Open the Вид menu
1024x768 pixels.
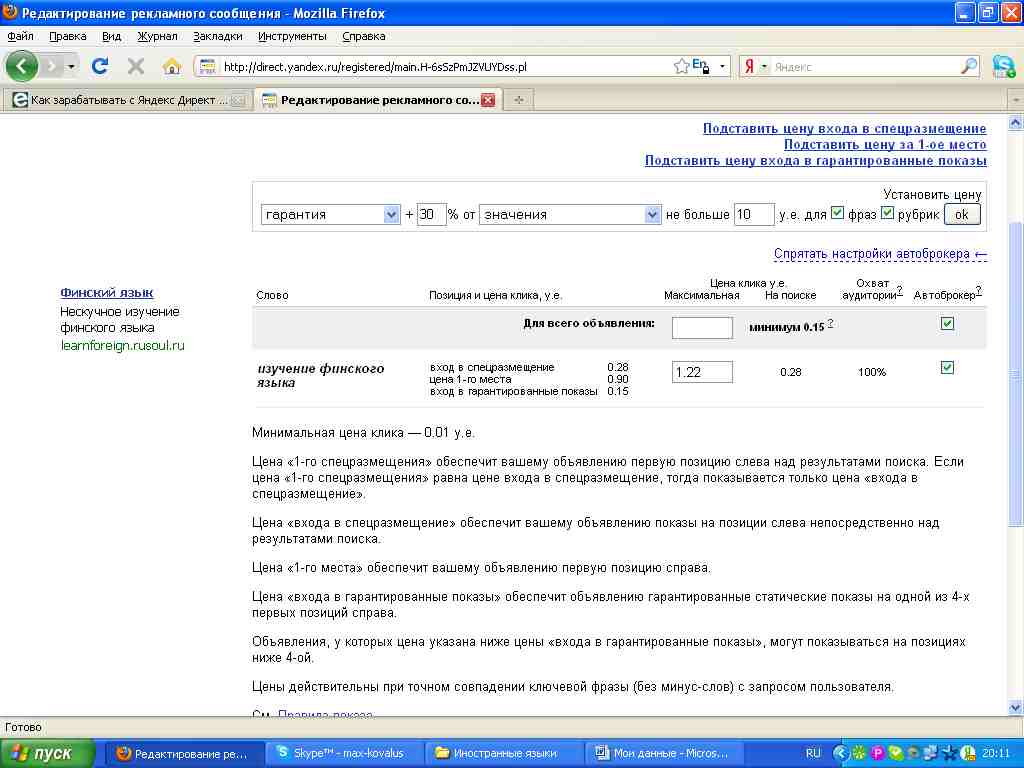112,37
